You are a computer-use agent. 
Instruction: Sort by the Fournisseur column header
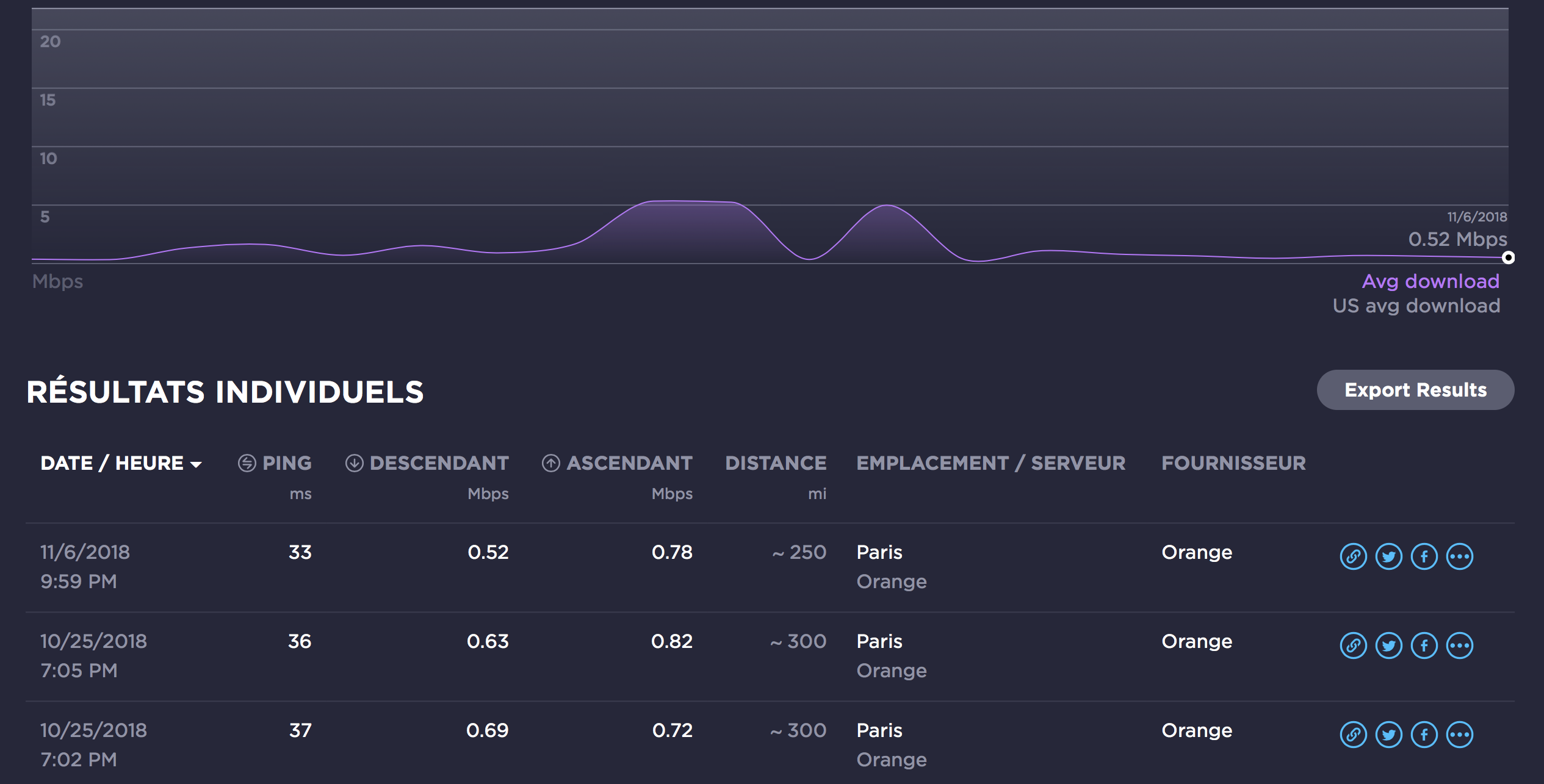coord(1233,463)
